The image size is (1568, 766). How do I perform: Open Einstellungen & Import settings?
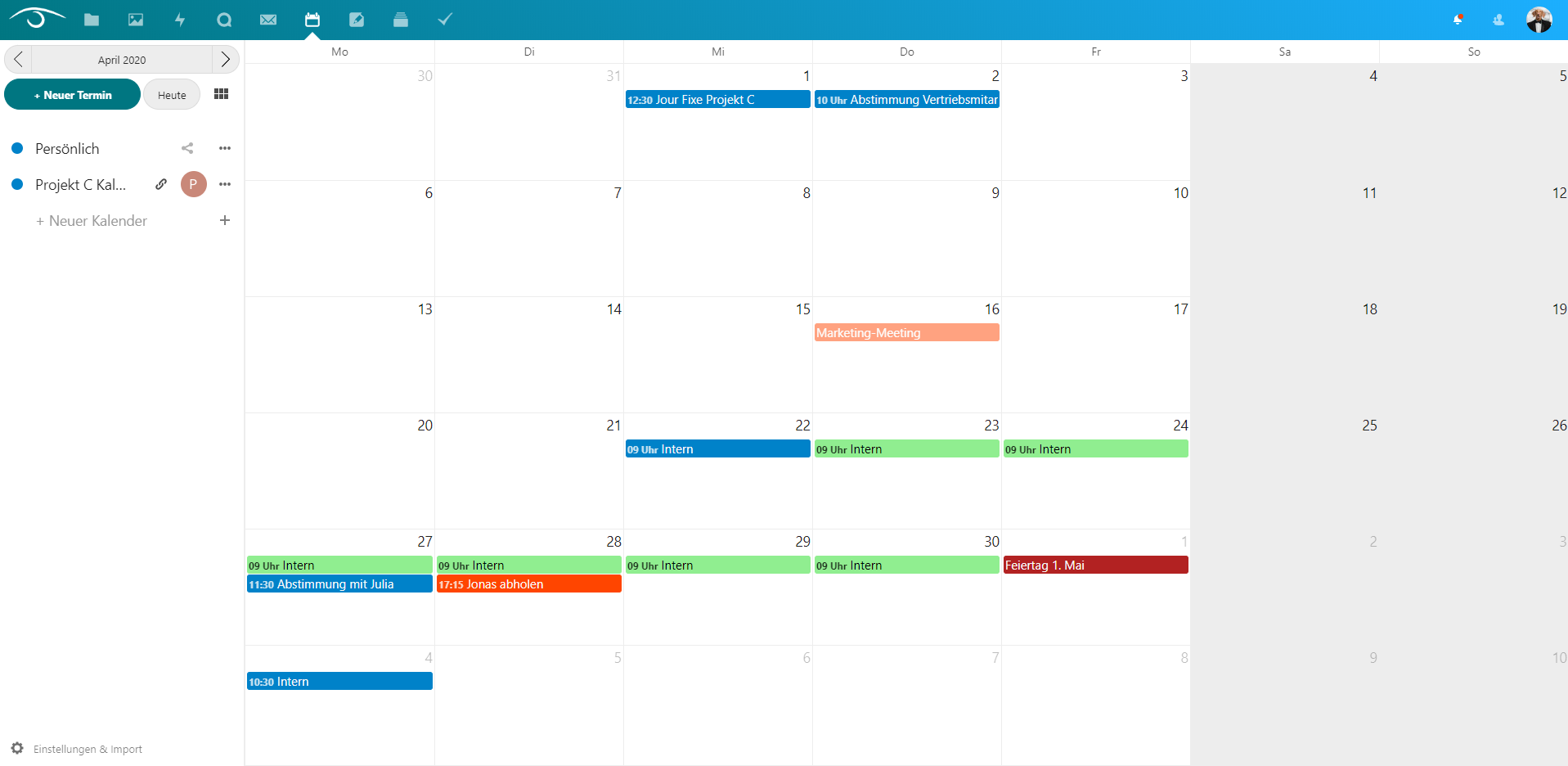77,749
